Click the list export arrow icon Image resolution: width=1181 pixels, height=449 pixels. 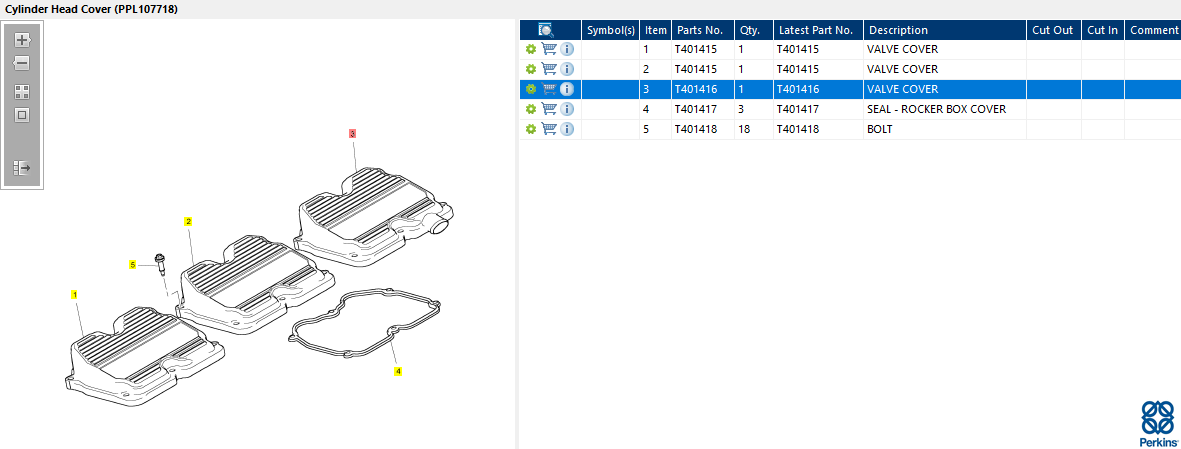tap(22, 167)
